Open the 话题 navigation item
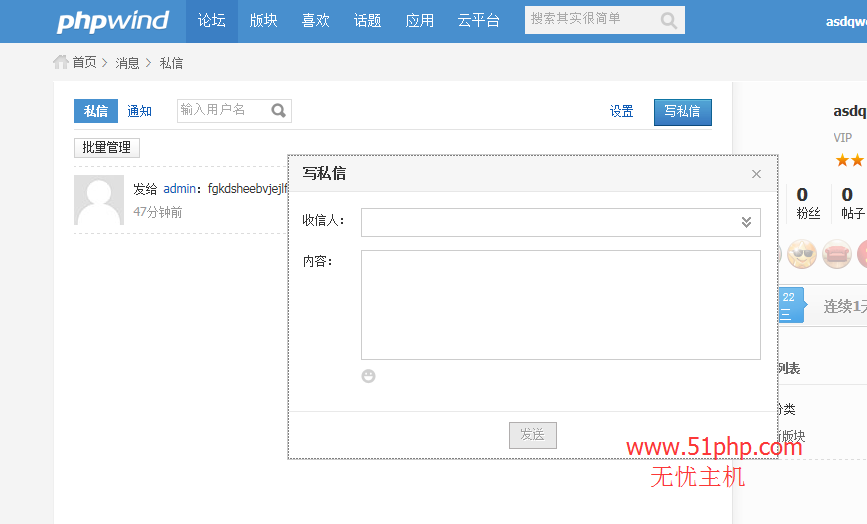The image size is (867, 524). pyautogui.click(x=367, y=21)
